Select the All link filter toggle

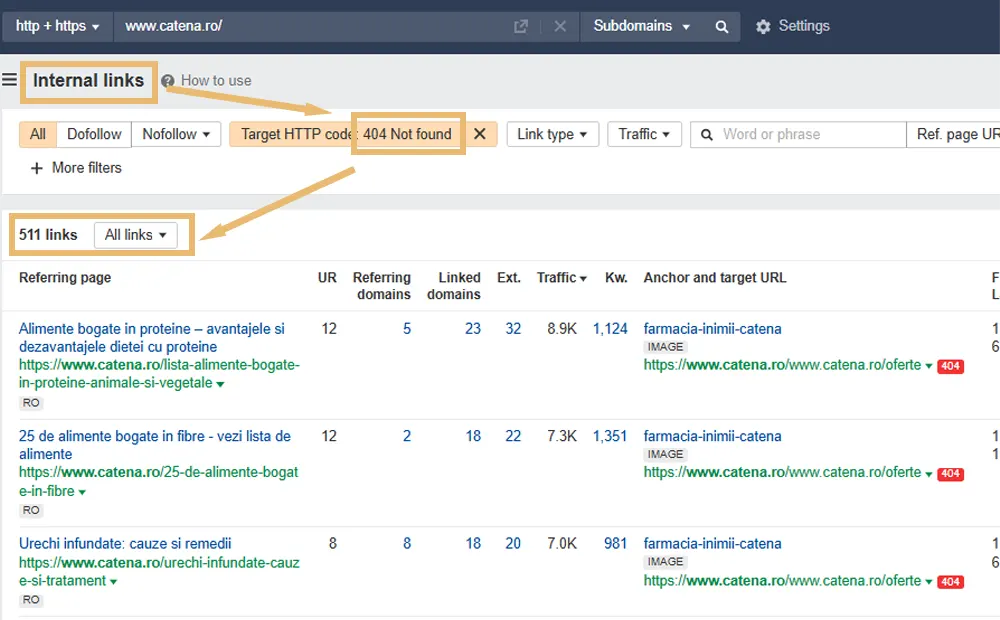coord(38,134)
